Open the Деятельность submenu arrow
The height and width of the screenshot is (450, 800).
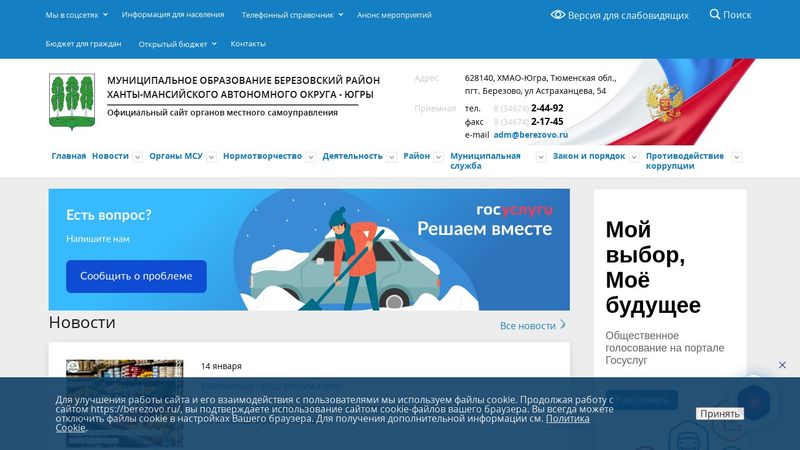coord(391,157)
